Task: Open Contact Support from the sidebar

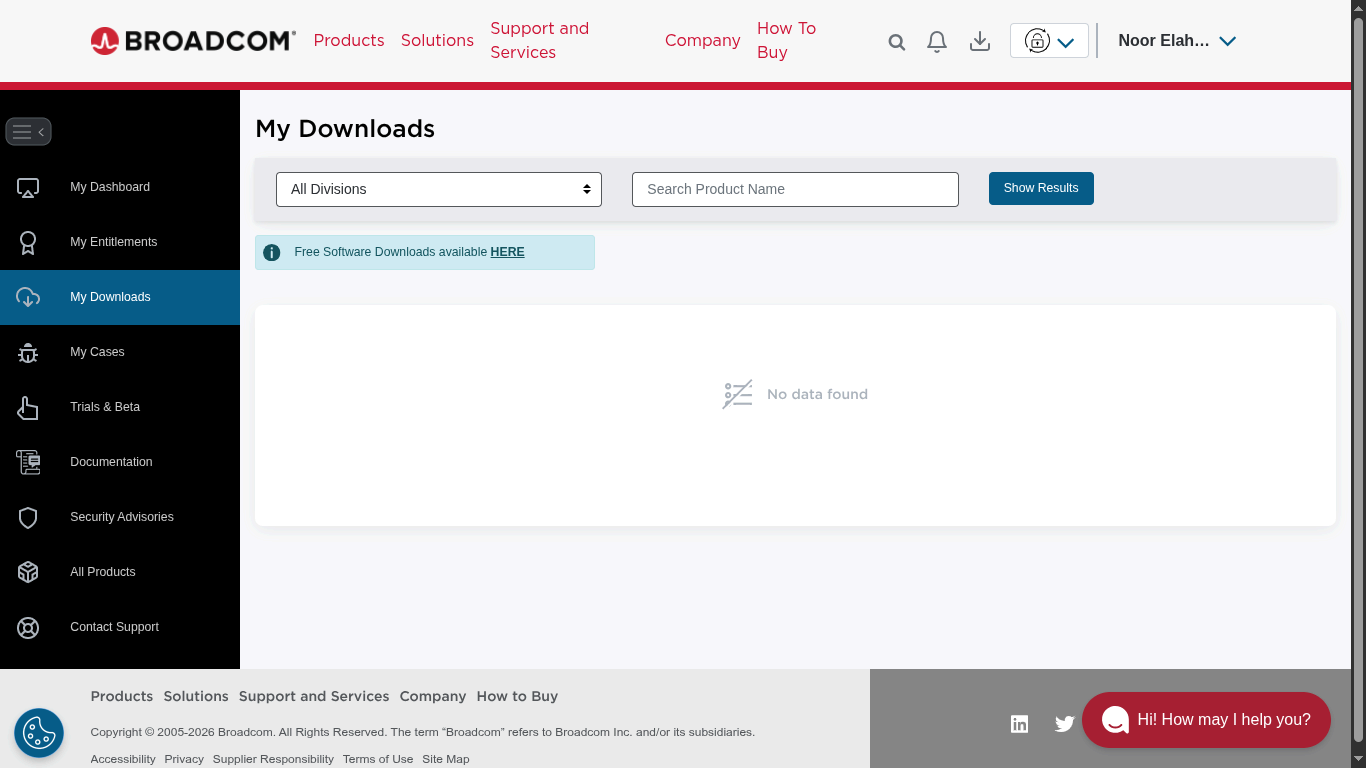Action: coord(114,627)
